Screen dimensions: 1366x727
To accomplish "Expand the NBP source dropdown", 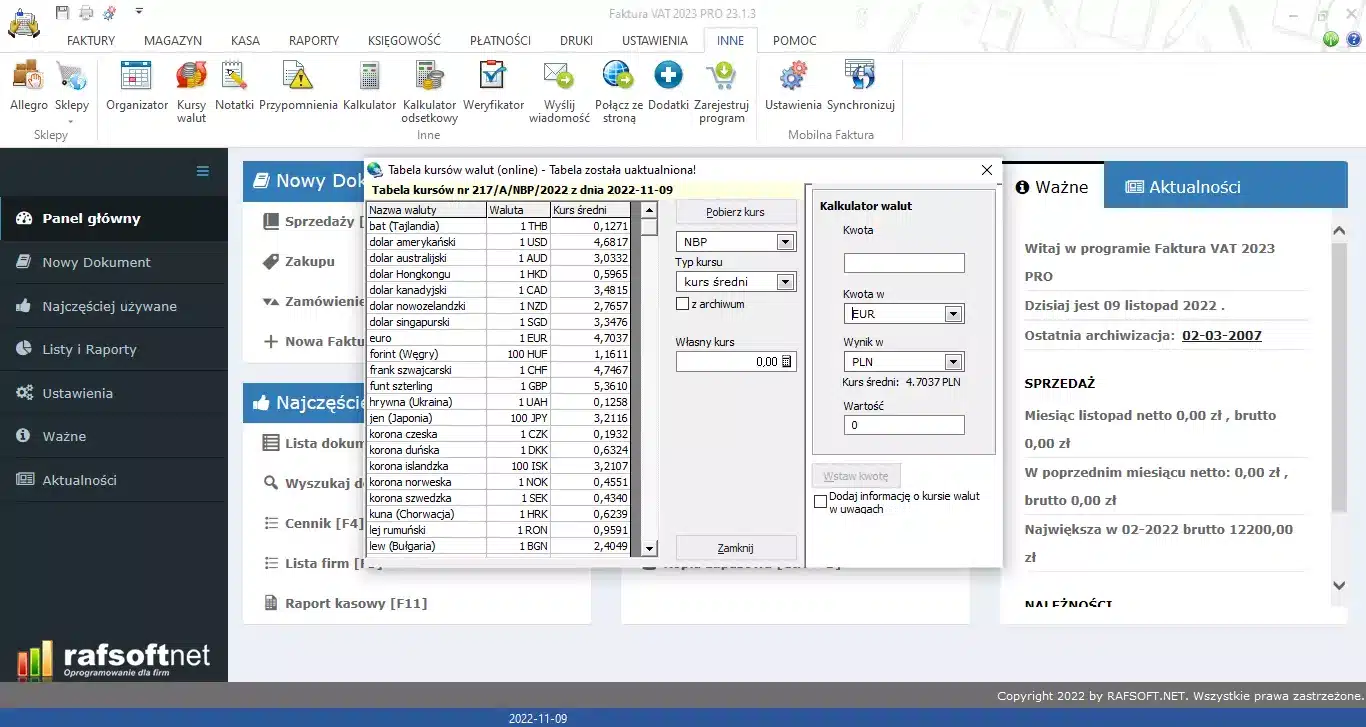I will tap(785, 242).
